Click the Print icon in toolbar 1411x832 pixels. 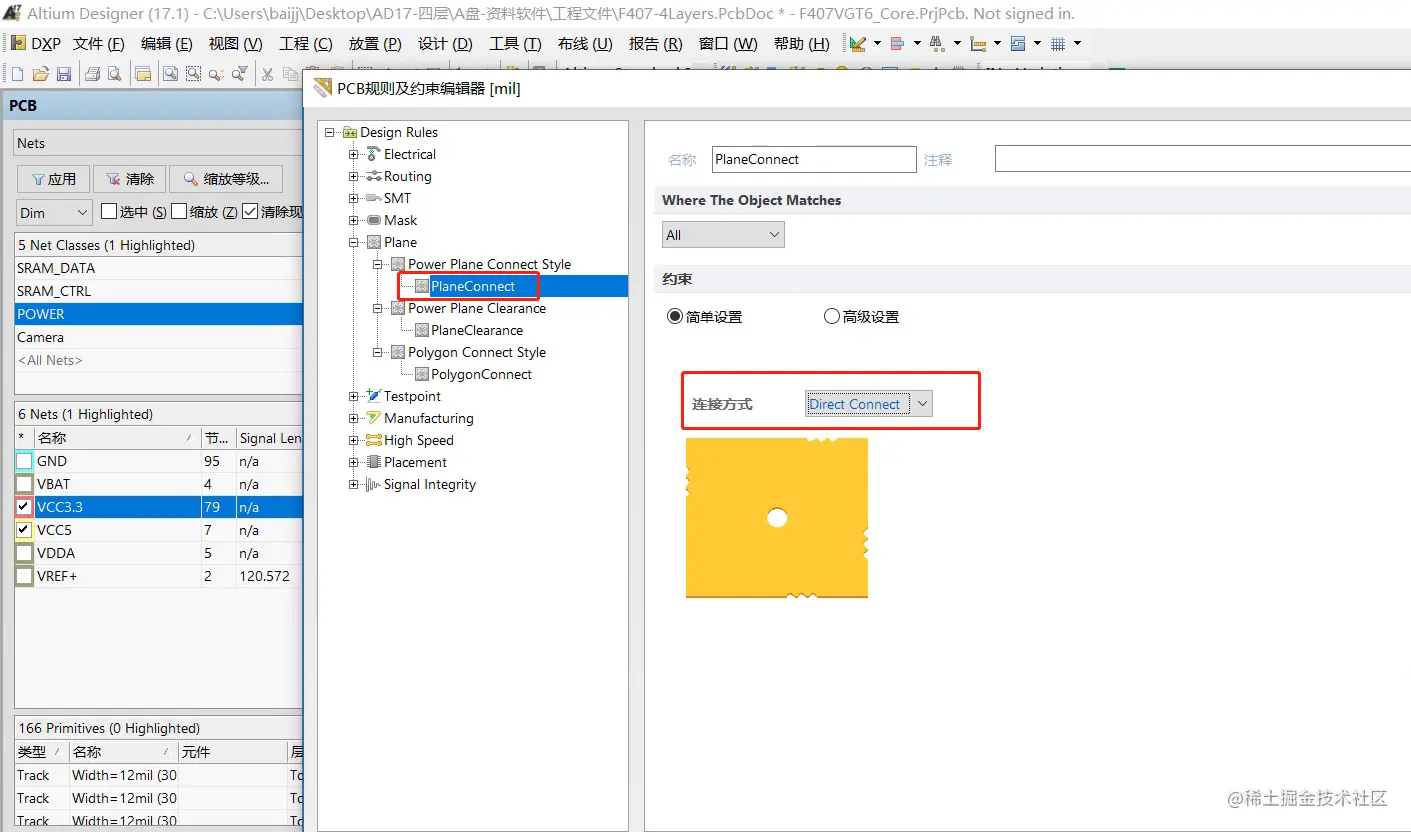92,74
